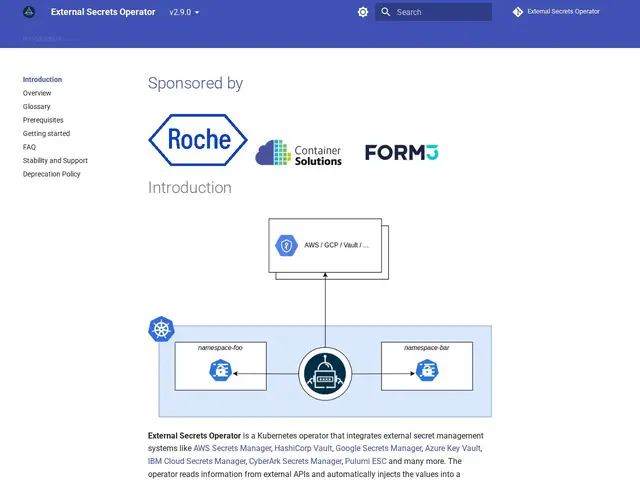Open the Deprecation Policy page

pyautogui.click(x=51, y=174)
